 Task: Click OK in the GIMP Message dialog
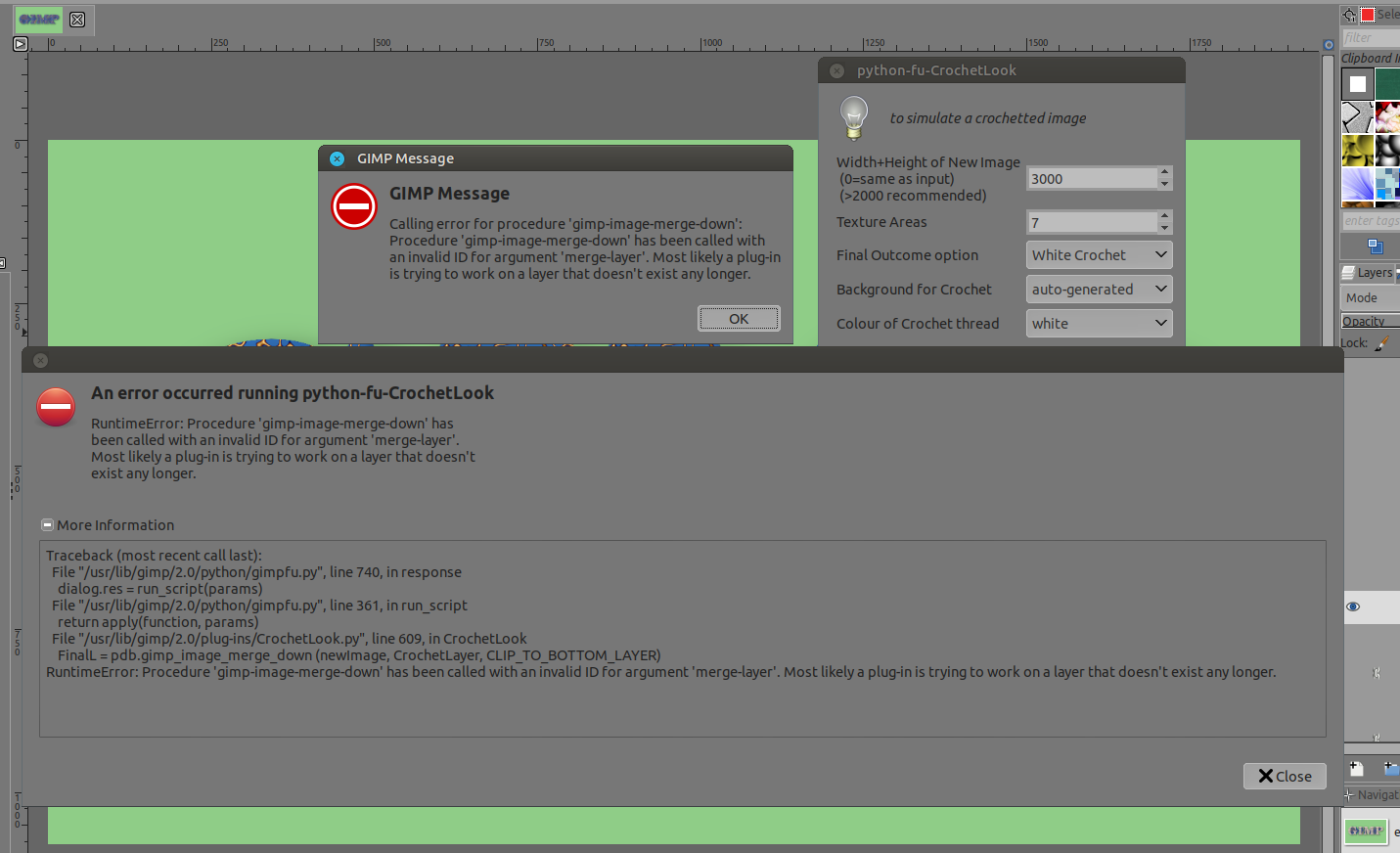739,319
